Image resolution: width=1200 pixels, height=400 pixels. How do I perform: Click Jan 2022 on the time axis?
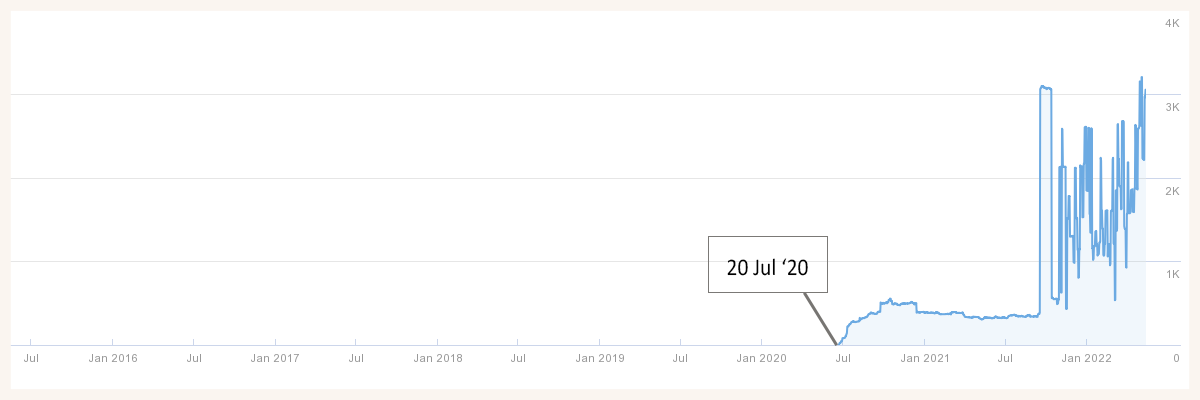point(1086,357)
